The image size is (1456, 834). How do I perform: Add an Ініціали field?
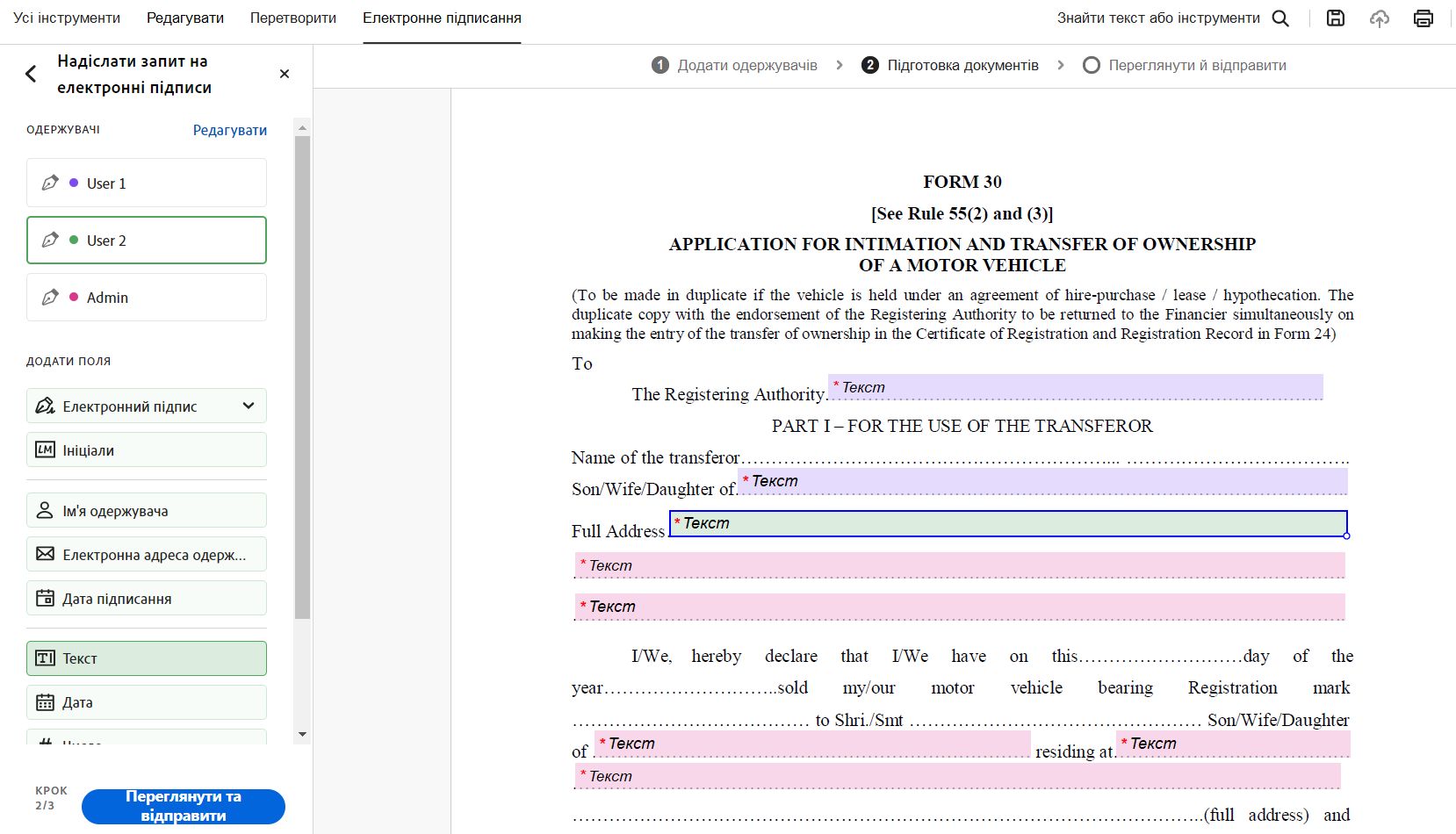(x=147, y=449)
